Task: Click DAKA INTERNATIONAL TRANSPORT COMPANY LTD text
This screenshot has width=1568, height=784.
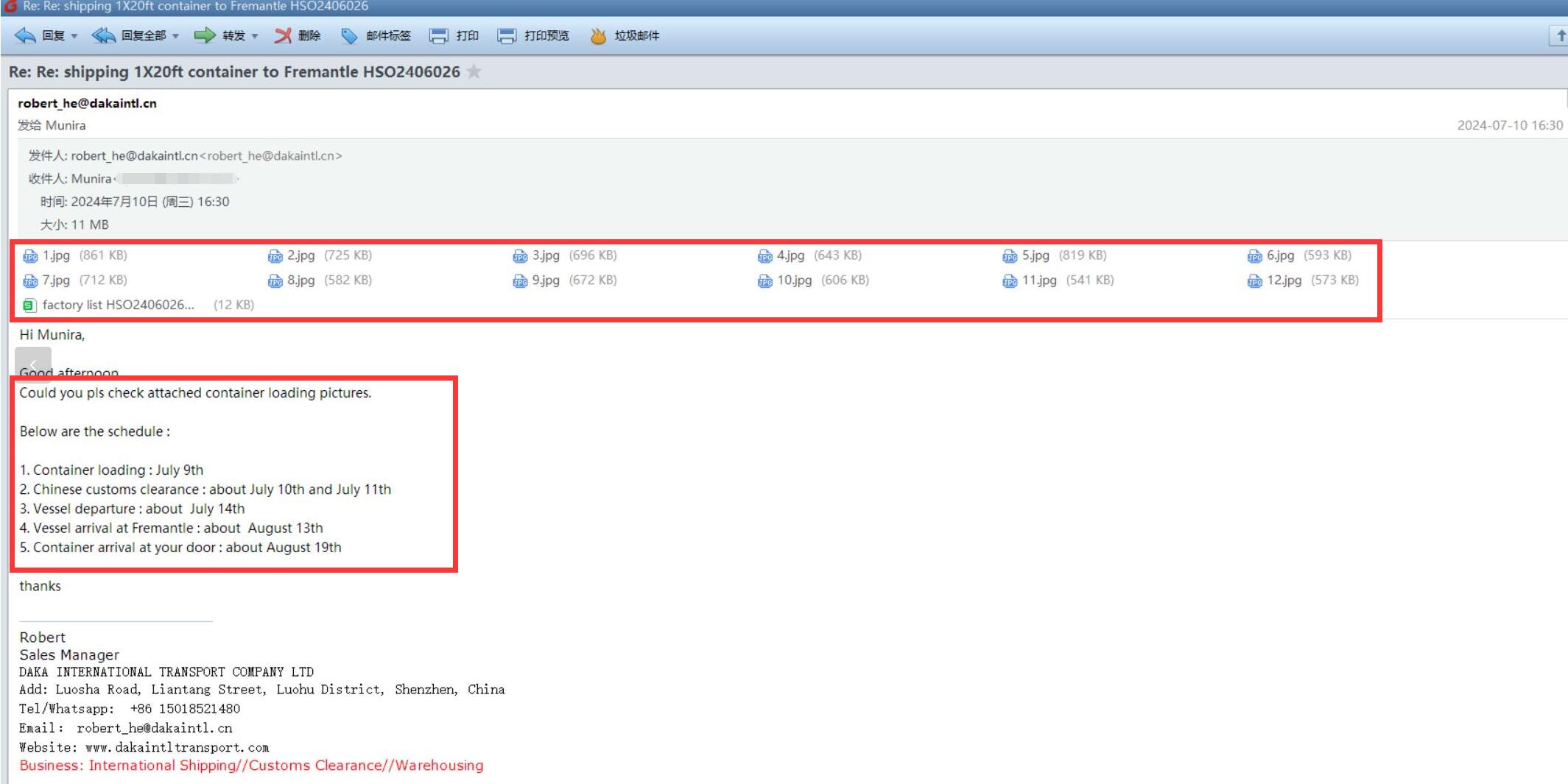Action: [x=166, y=672]
